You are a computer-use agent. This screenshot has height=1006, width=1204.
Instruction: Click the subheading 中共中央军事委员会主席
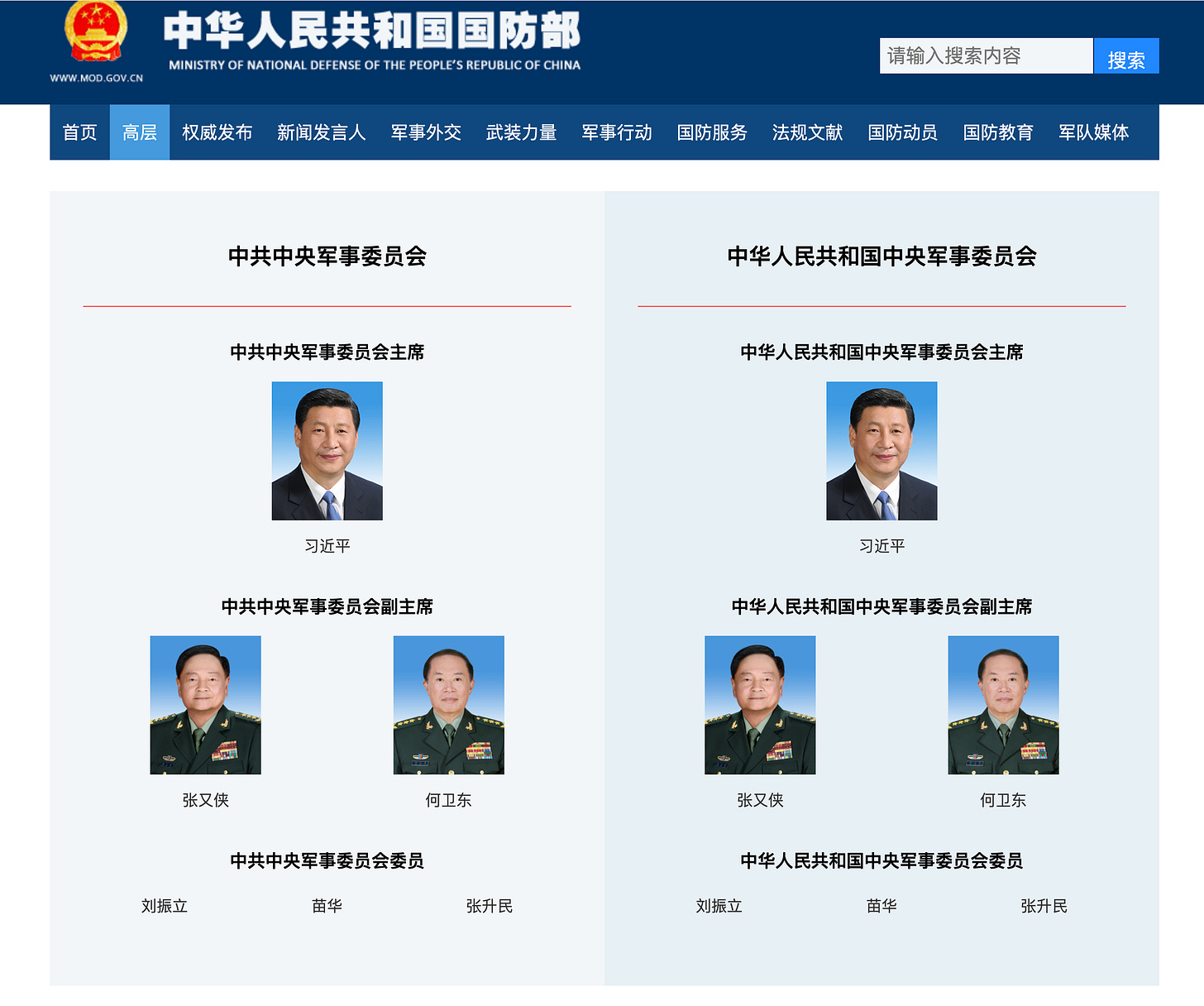tap(327, 352)
